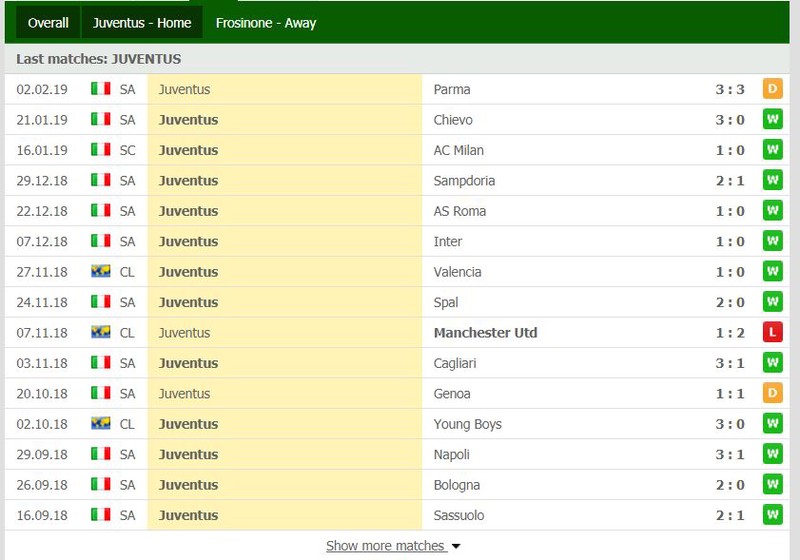Open opponent Young Boys team link
Screen dimensions: 800x560
click(x=467, y=424)
